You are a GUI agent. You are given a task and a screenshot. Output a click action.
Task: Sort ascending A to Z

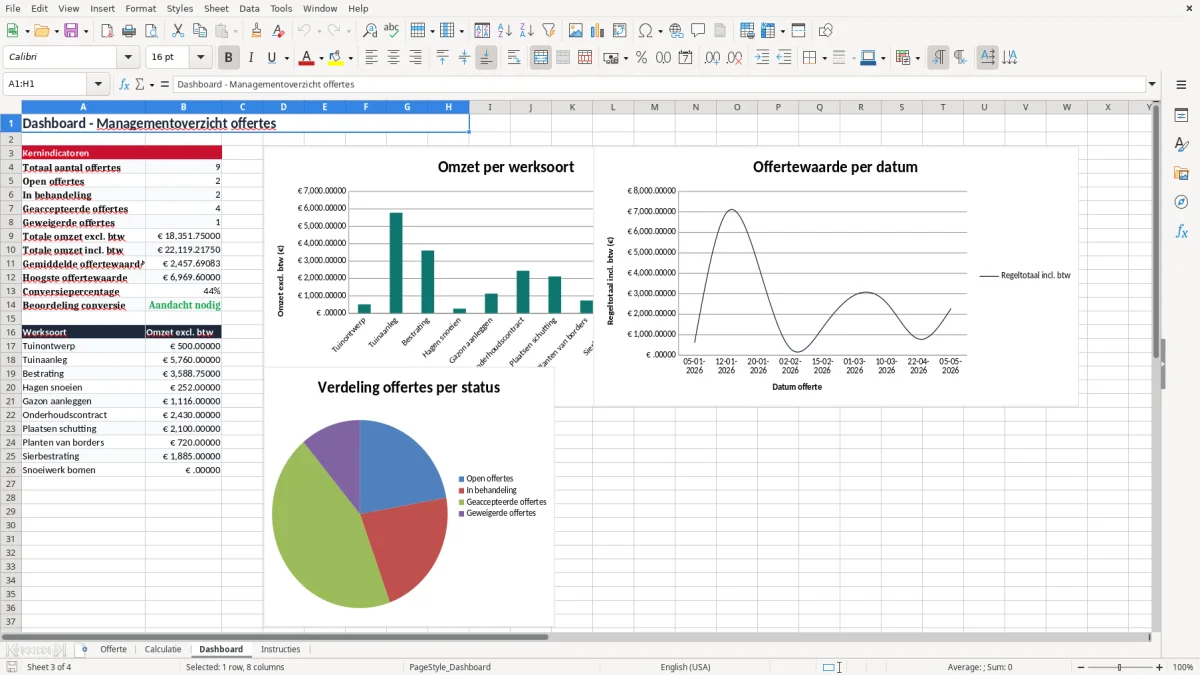pos(505,31)
